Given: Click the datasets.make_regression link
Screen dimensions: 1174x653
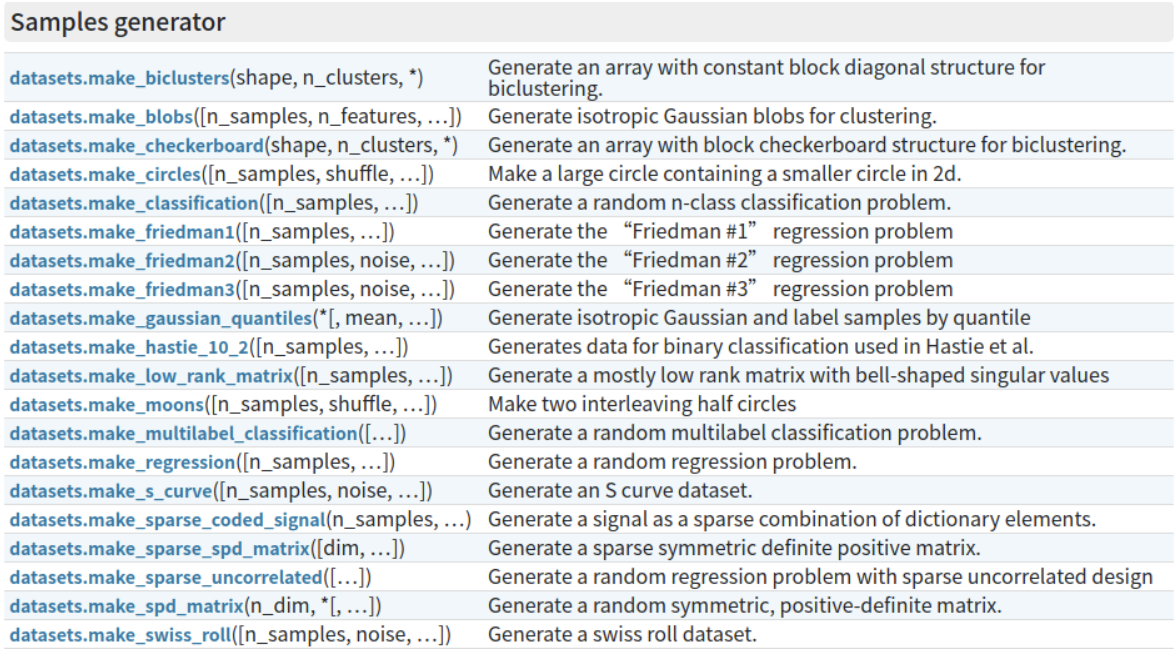Looking at the screenshot, I should [122, 463].
